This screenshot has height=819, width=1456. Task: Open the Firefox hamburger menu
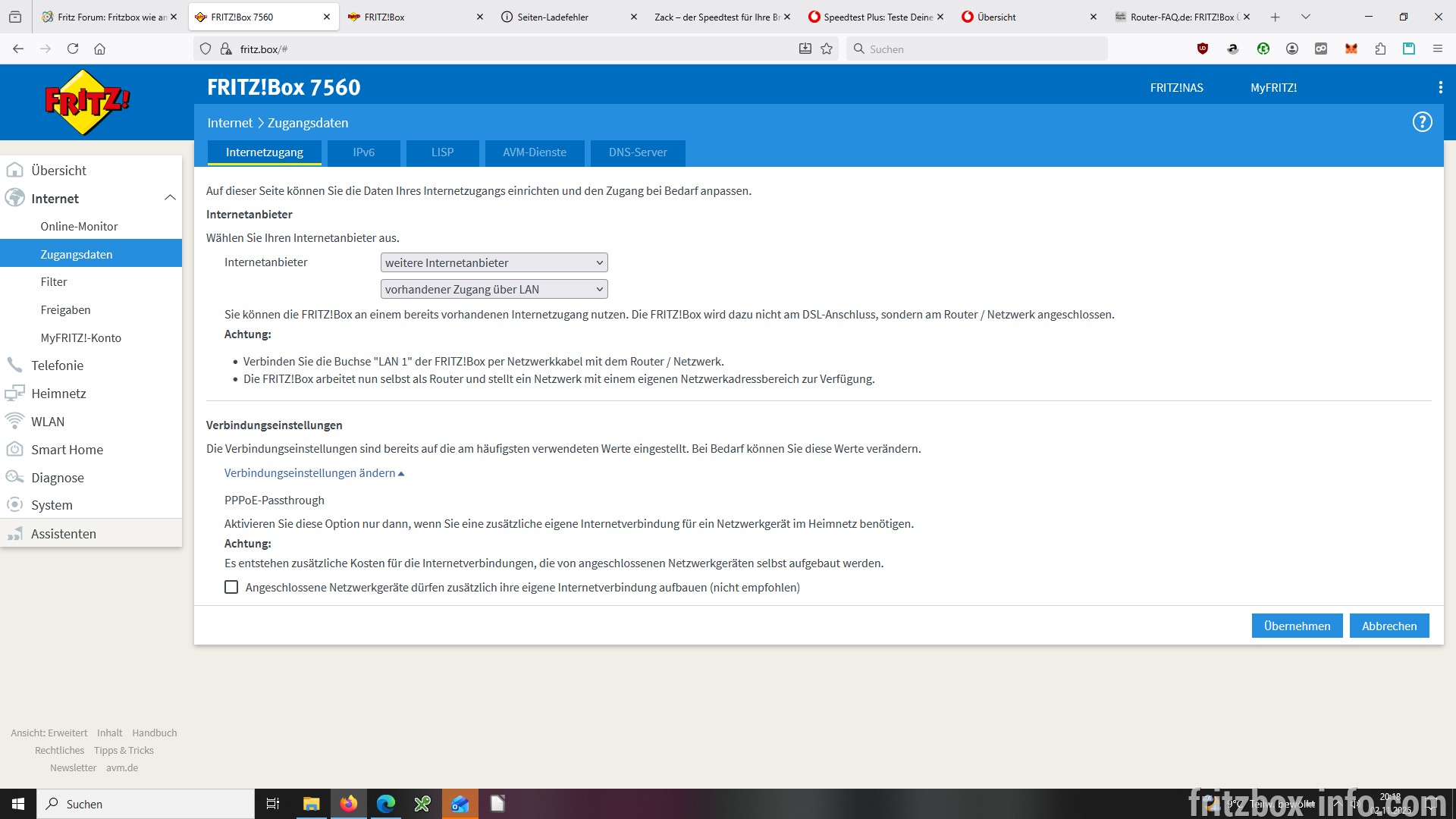tap(1437, 49)
